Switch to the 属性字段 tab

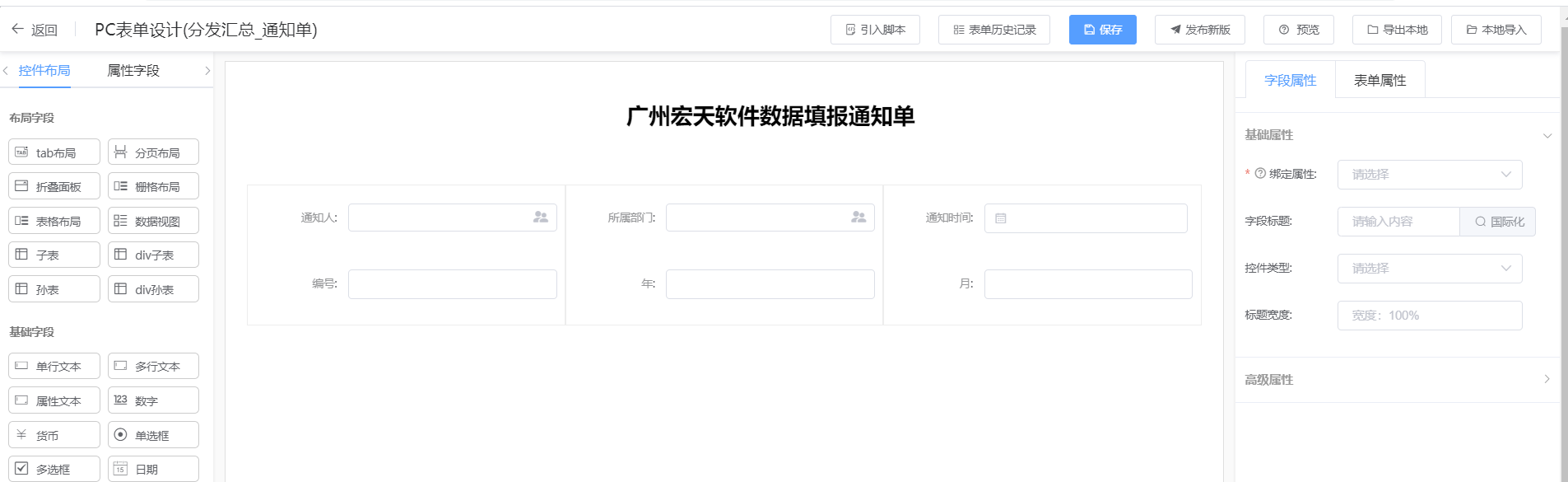(133, 71)
